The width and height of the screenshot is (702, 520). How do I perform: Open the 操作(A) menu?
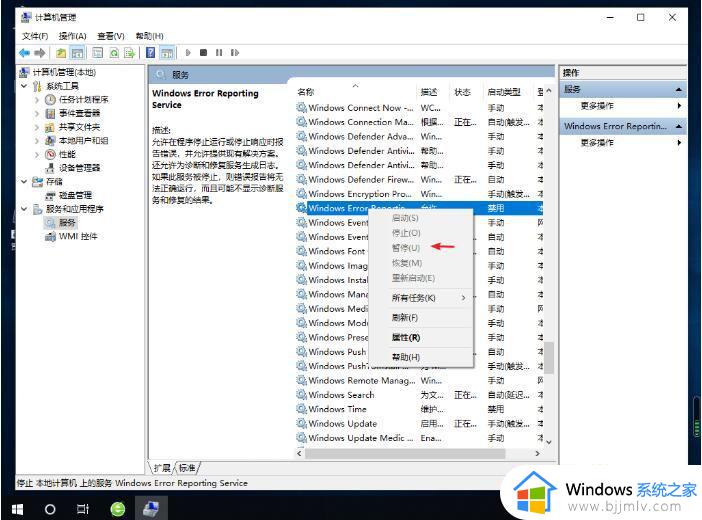(x=72, y=36)
